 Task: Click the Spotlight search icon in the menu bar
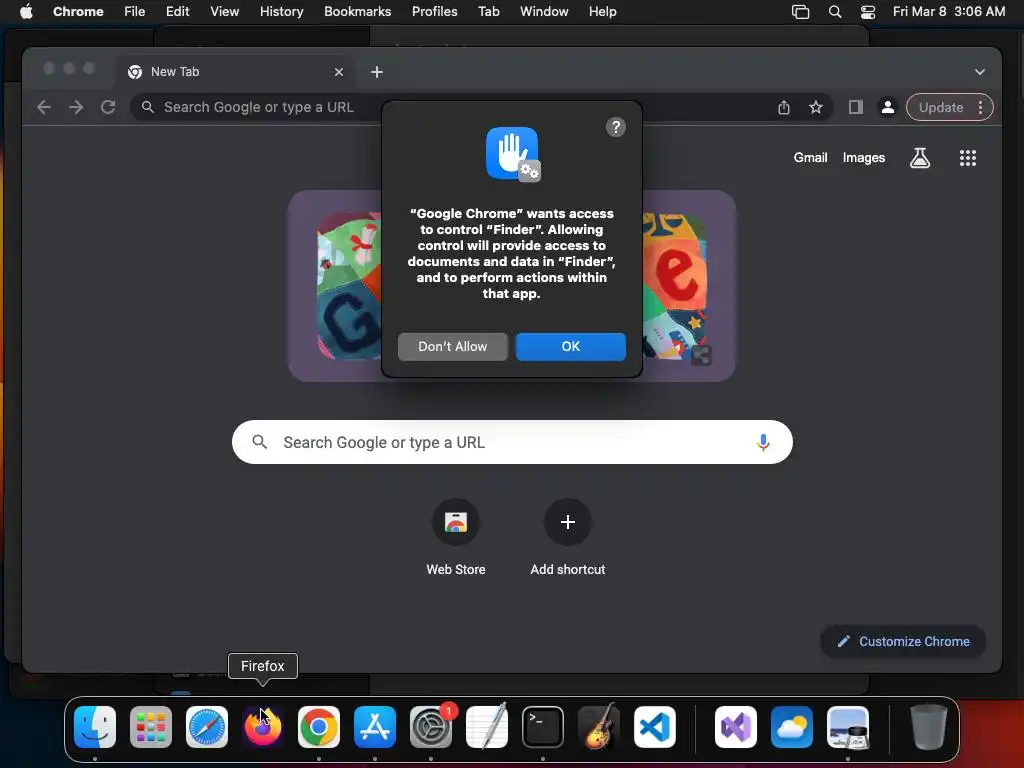(835, 12)
